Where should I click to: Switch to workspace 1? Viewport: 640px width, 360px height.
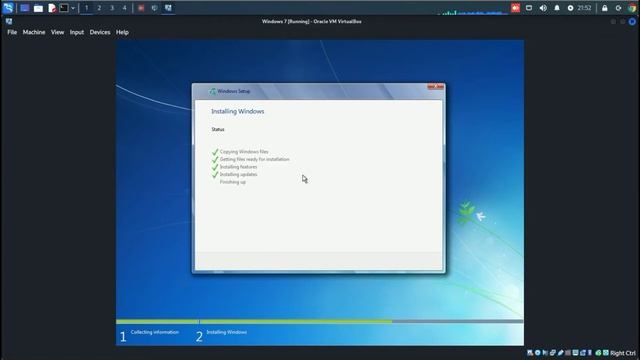[x=87, y=8]
